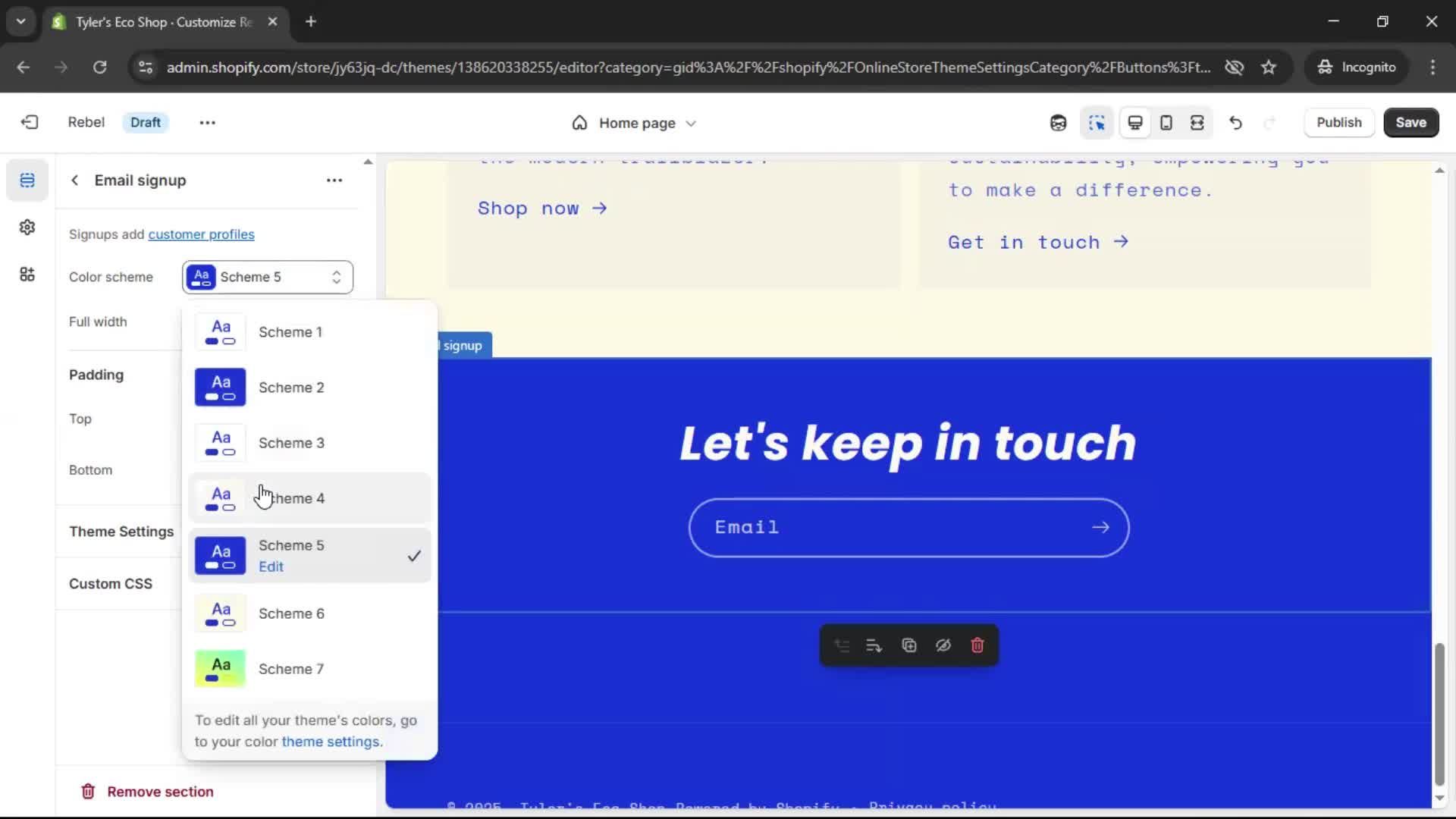
Task: Toggle the section inspector selection tool
Action: [x=1097, y=123]
